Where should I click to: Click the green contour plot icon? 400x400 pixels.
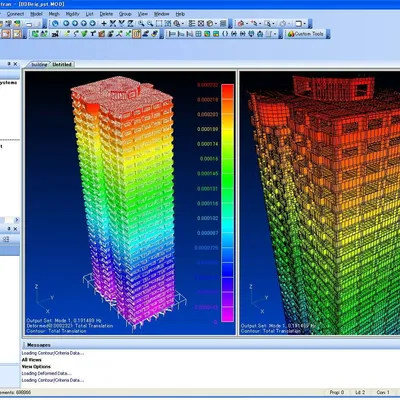207,34
